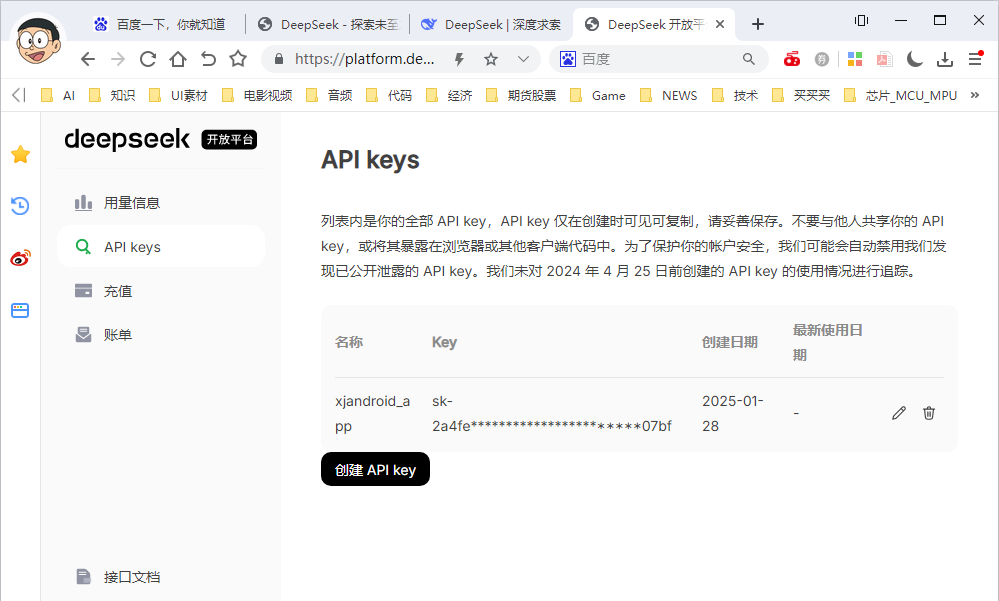999x601 pixels.
Task: Open the Baidu paw search engine selector
Action: (x=568, y=59)
